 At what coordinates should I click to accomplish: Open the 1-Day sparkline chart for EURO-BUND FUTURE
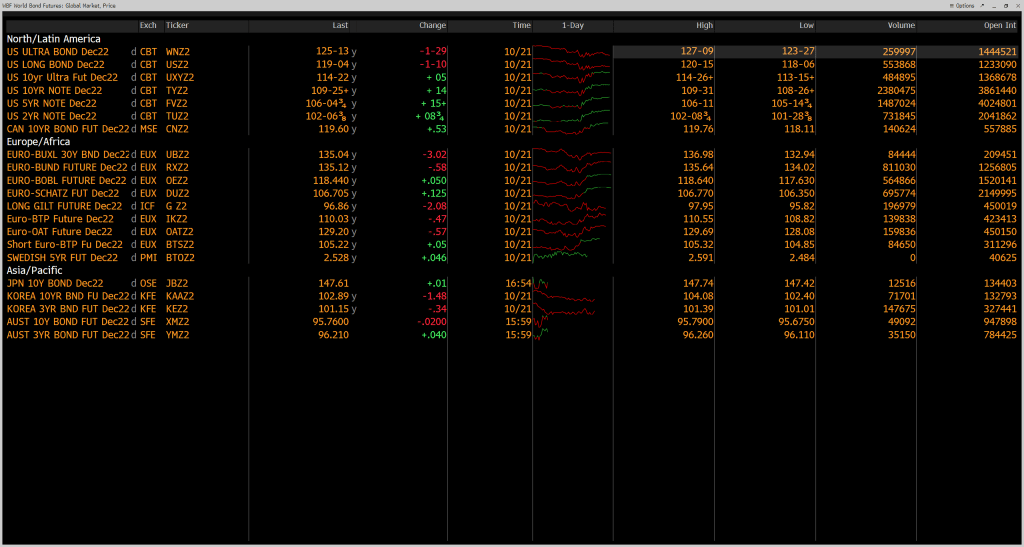point(571,167)
